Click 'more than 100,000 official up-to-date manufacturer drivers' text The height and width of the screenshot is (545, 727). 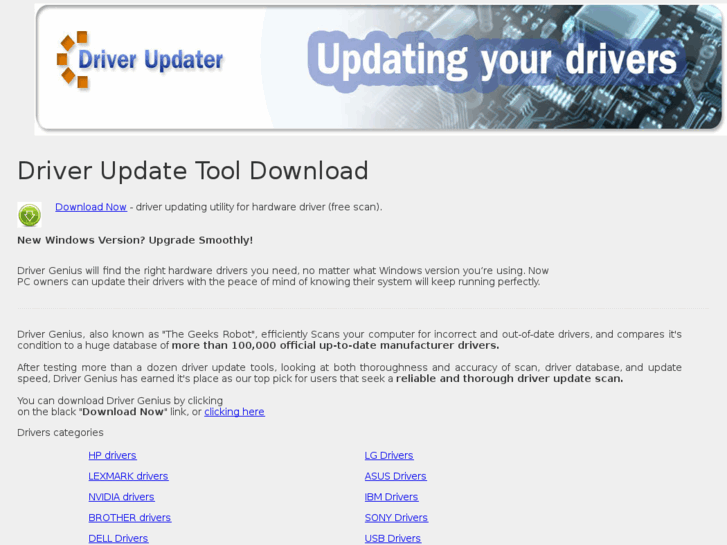pos(335,346)
